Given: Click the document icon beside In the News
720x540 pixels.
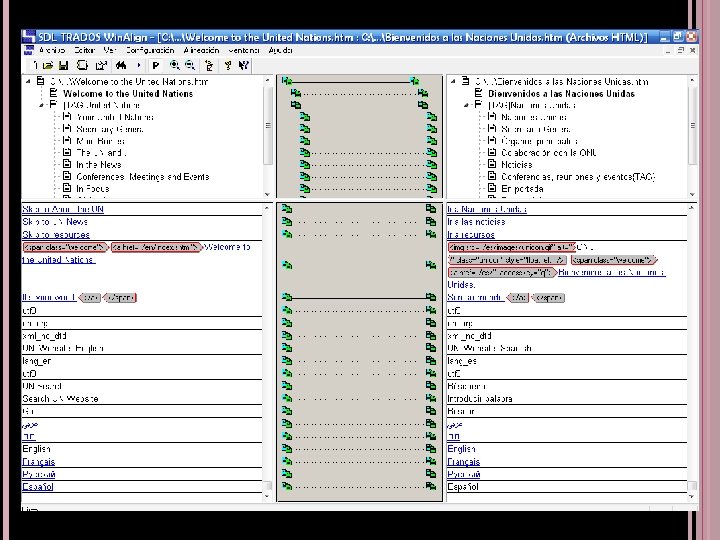Looking at the screenshot, I should click(67, 164).
